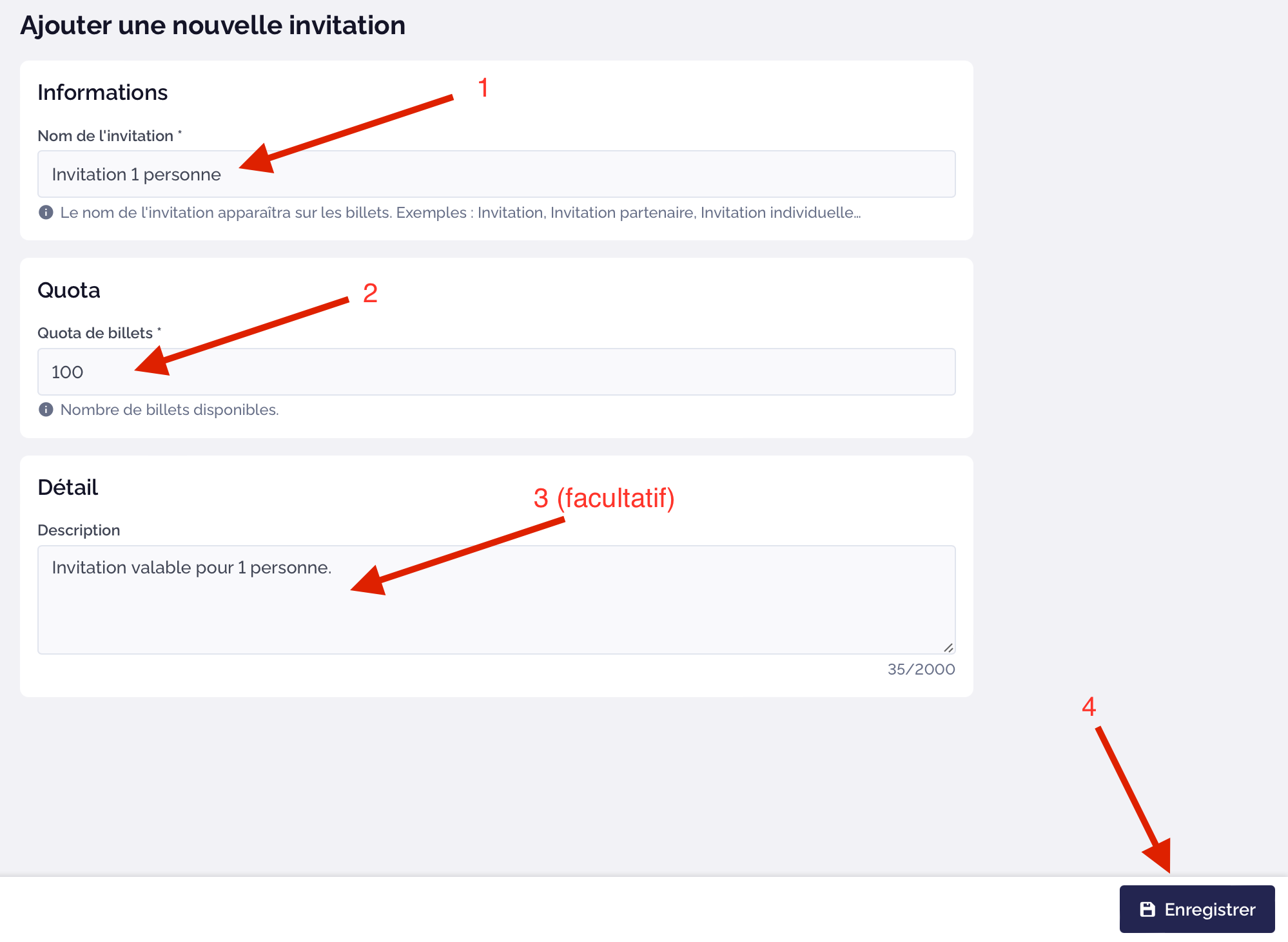Viewport: 1288px width, 942px height.
Task: Click the Nombre de billets disponibles hint text
Action: tap(170, 410)
